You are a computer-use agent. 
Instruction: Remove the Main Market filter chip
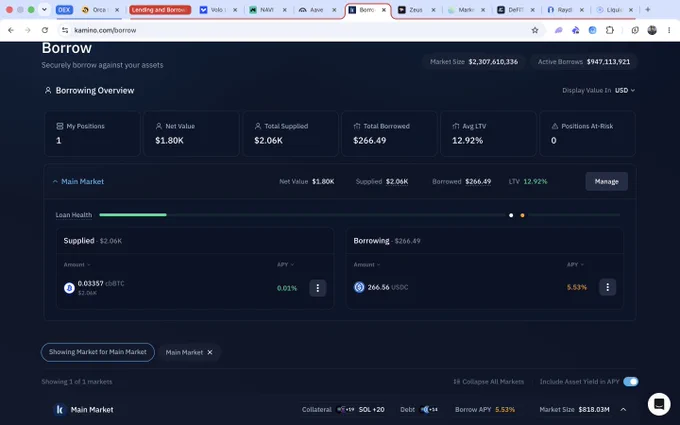[210, 352]
